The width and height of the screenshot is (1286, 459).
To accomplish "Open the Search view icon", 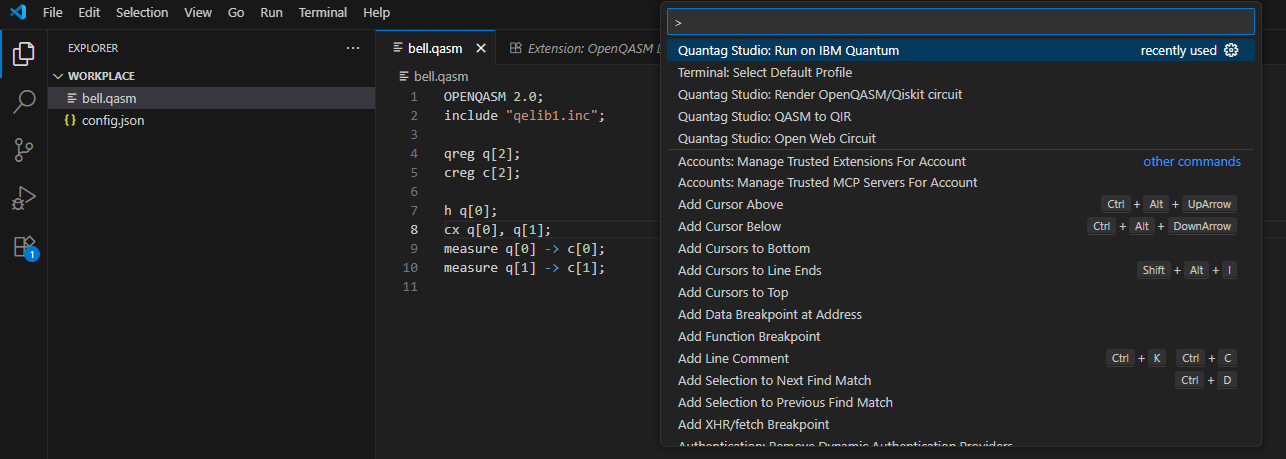I will (23, 101).
